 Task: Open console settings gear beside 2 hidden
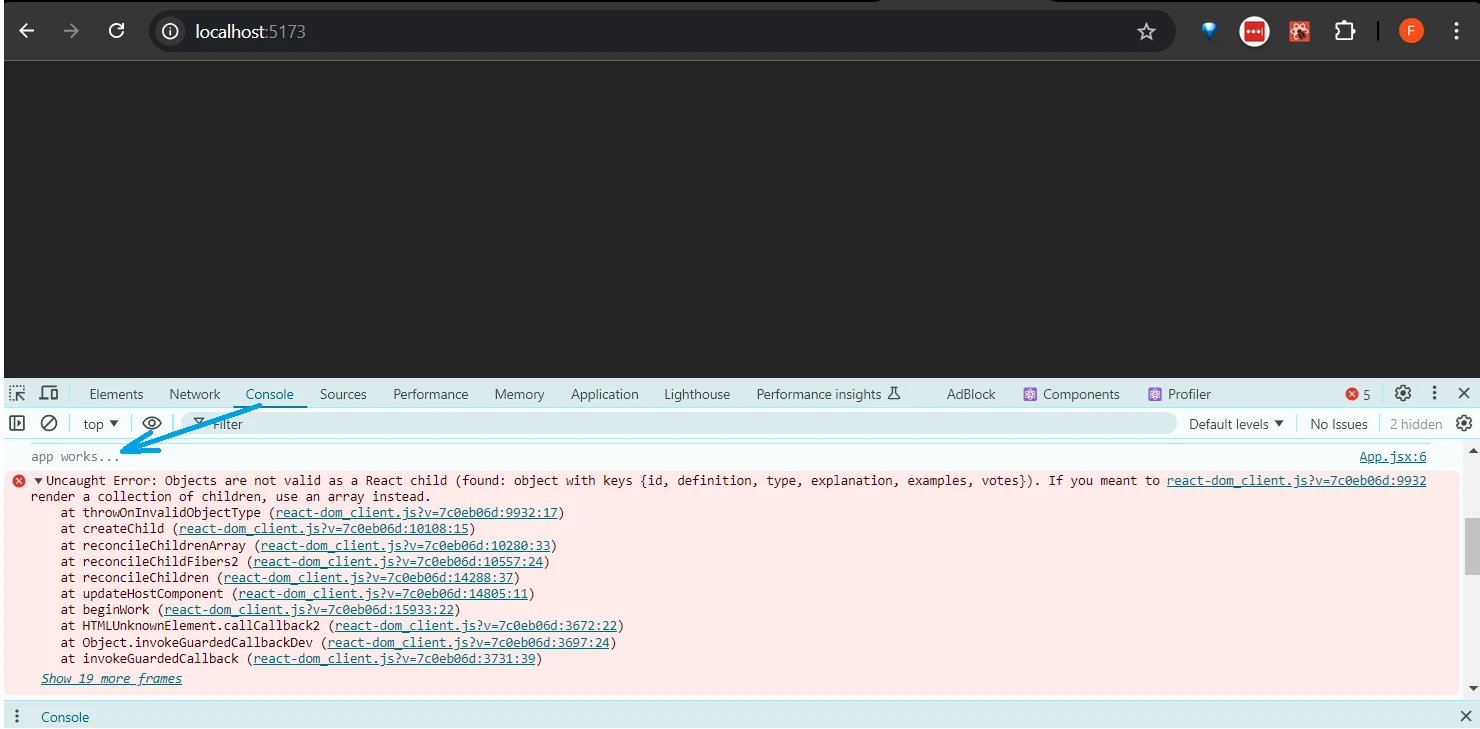pos(1464,423)
